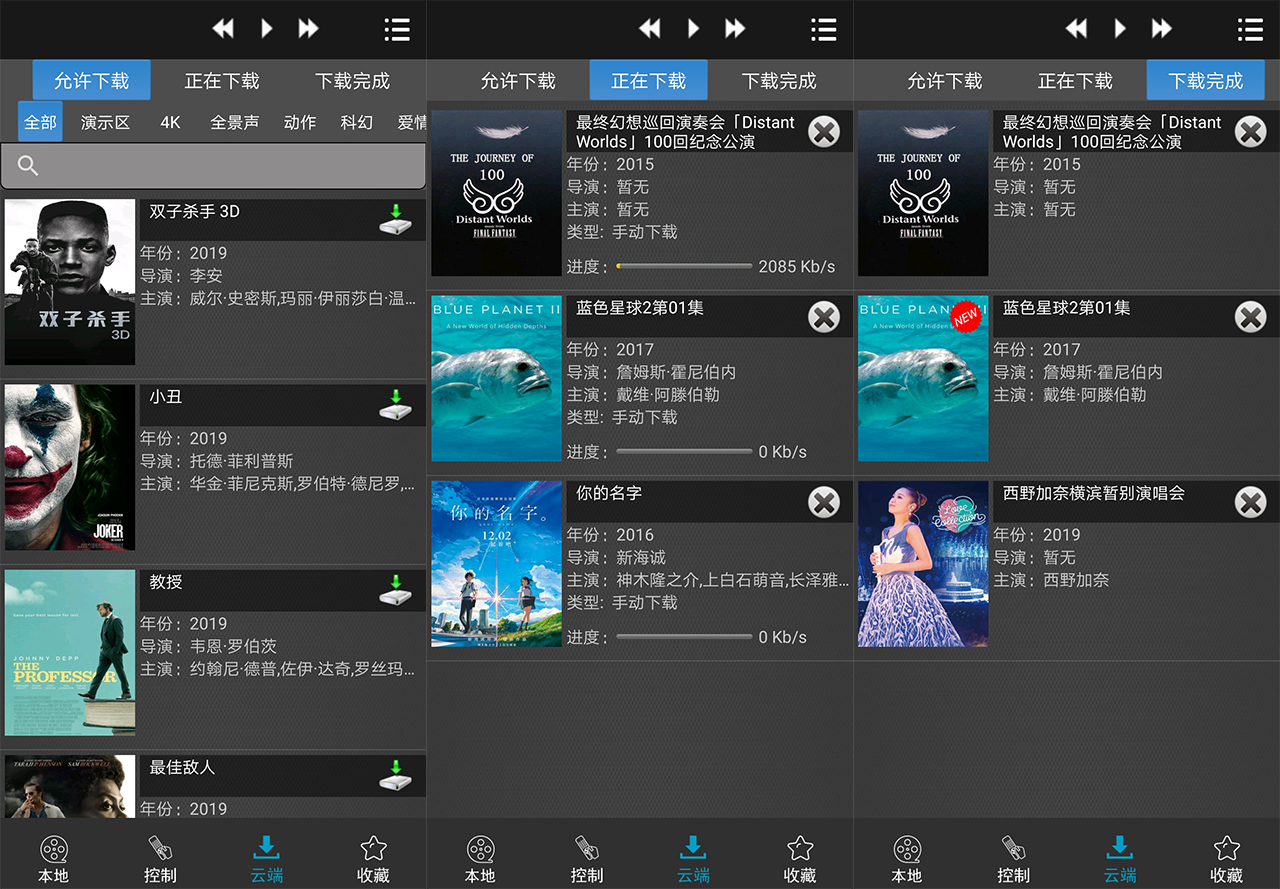Screen dimensions: 1280x889
Task: Click download icon for 小丑
Action: click(x=396, y=404)
